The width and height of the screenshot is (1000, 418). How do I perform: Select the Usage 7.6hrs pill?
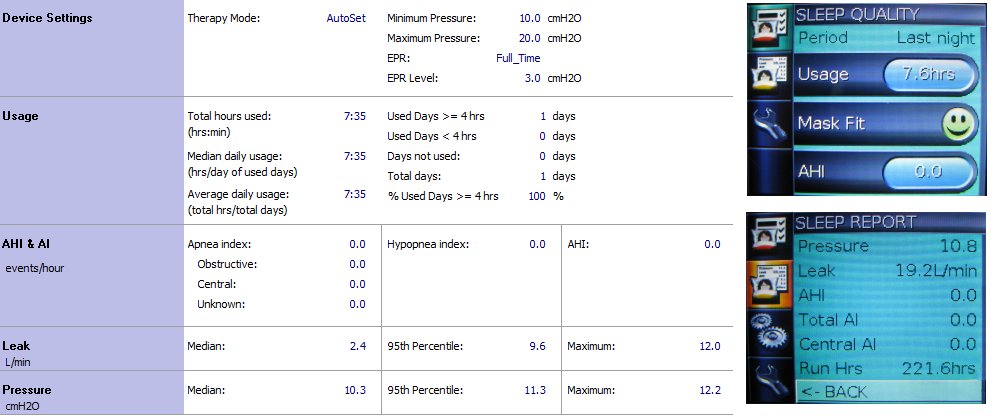pyautogui.click(x=930, y=75)
